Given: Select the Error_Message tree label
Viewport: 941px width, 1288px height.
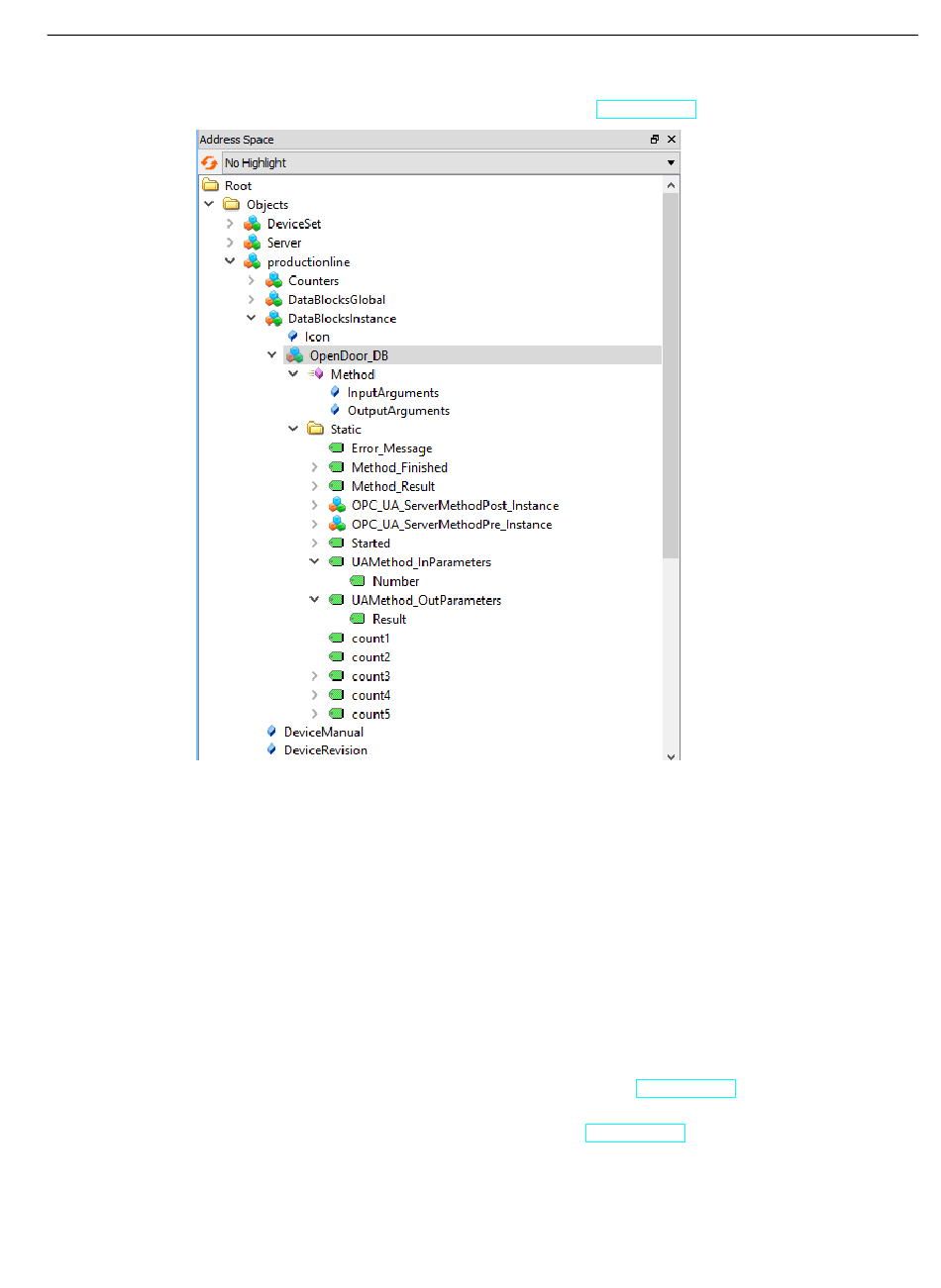Looking at the screenshot, I should tap(391, 448).
